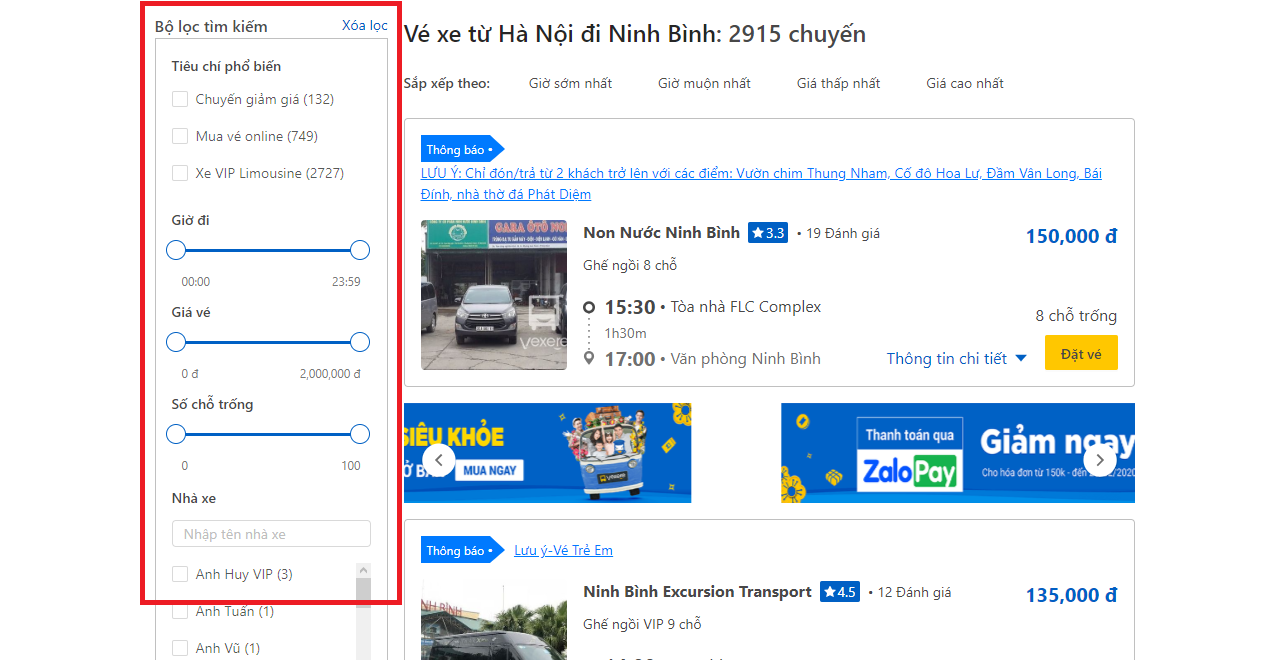Click the 150,000 đ price
This screenshot has width=1287, height=660.
[x=1071, y=236]
